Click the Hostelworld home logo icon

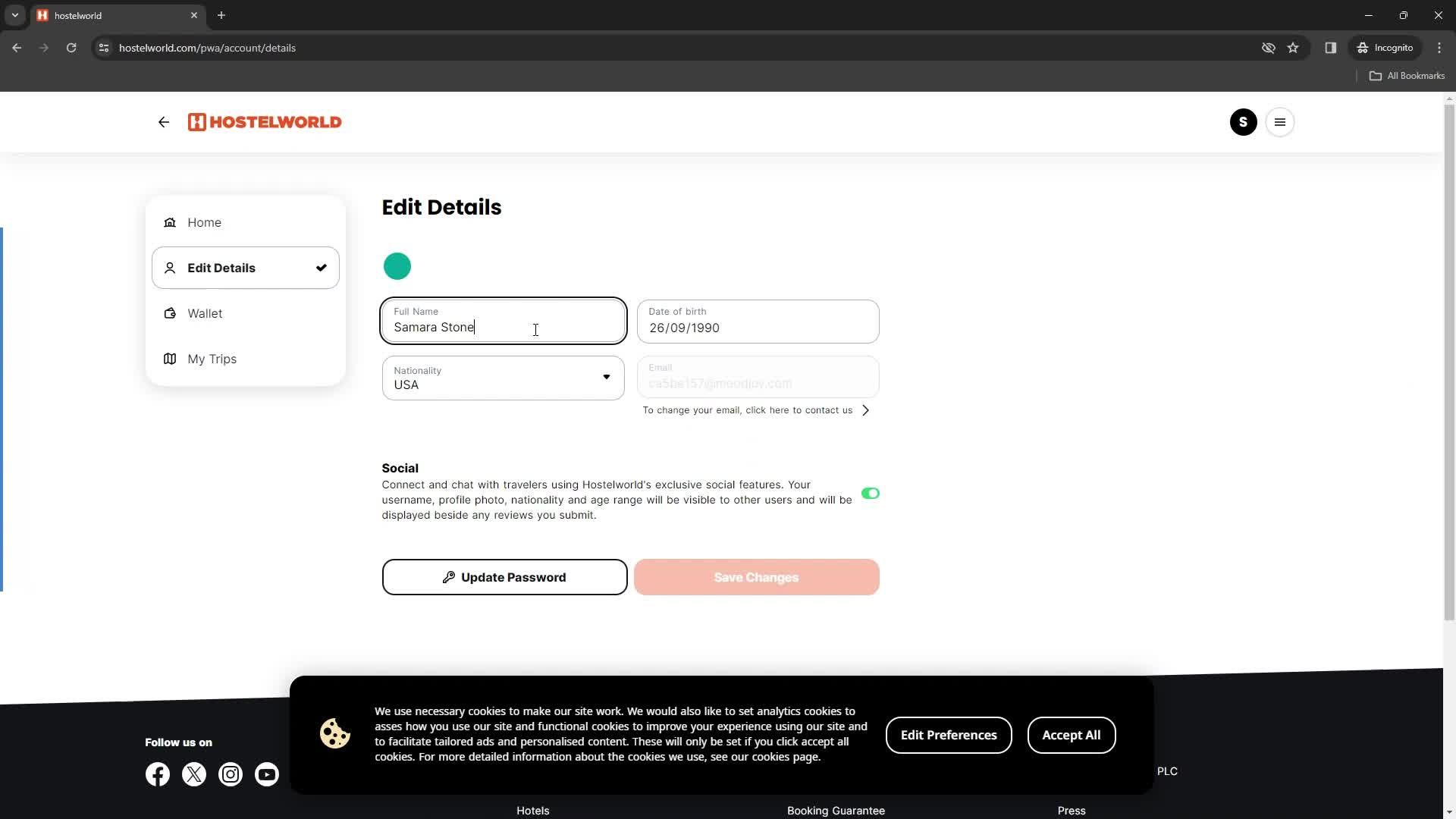point(265,122)
